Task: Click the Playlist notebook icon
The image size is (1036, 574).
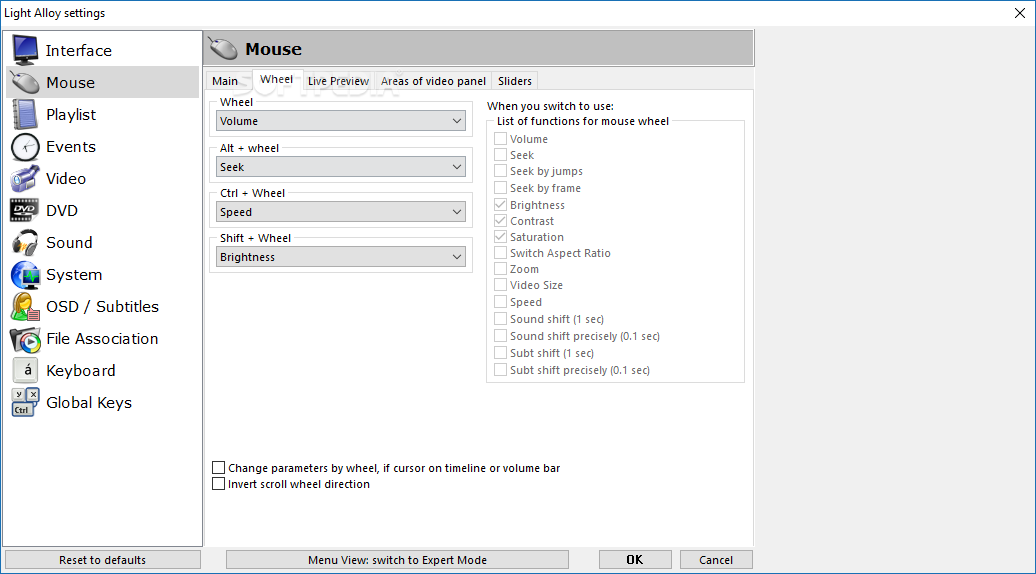Action: (25, 114)
